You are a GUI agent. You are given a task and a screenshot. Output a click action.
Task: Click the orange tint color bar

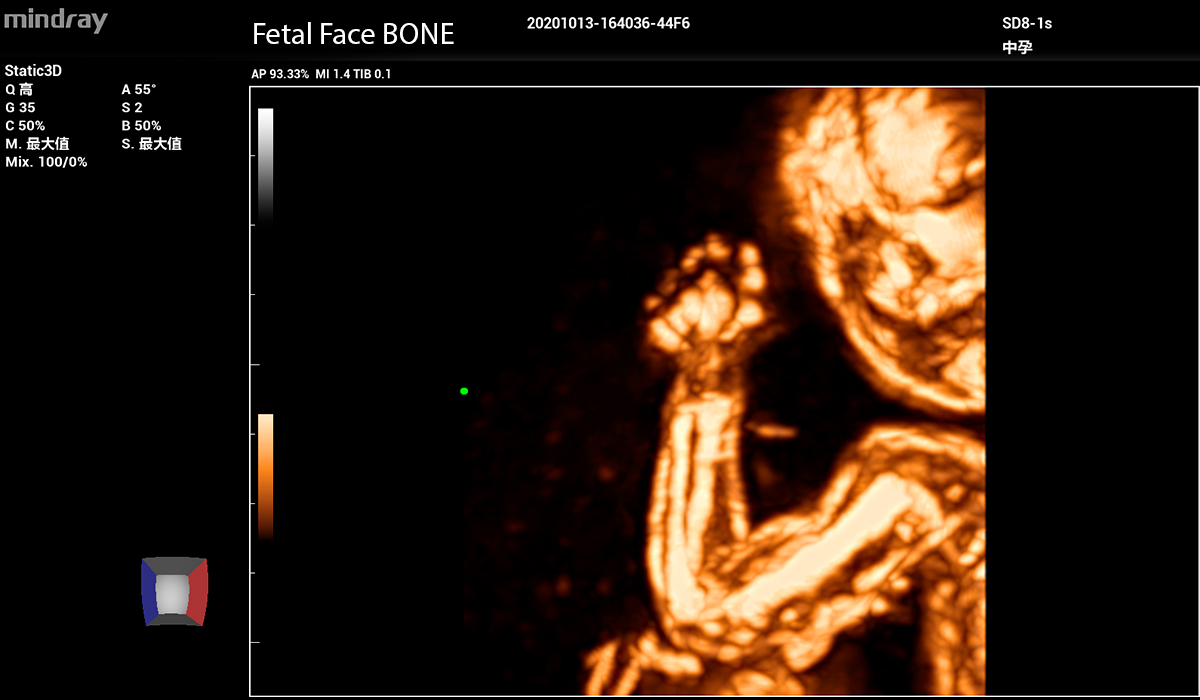pos(265,475)
